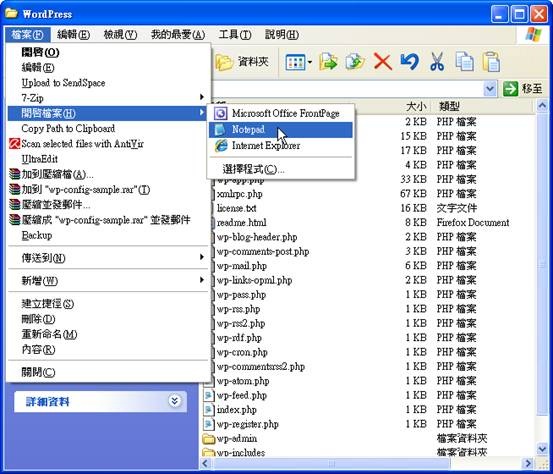This screenshot has width=553, height=474.
Task: Open the 編輯(E) menu bar item
Action: point(73,35)
